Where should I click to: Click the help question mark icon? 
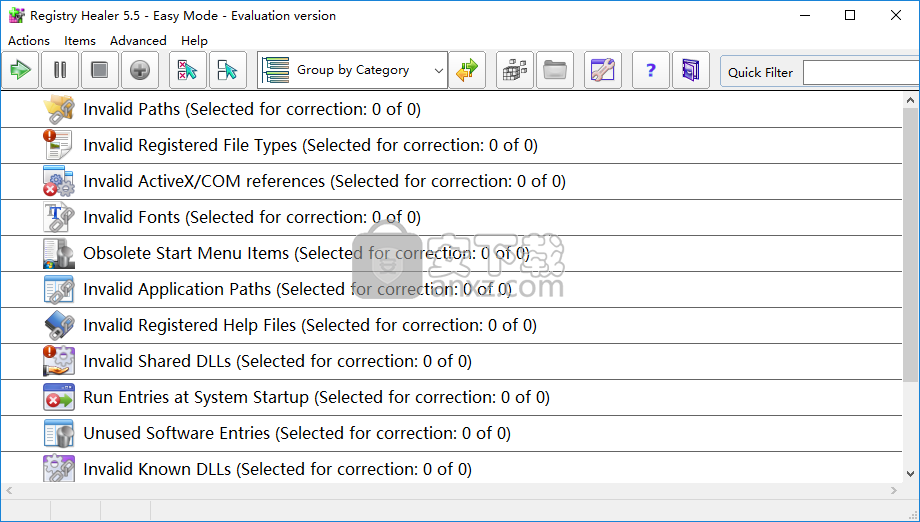(651, 70)
